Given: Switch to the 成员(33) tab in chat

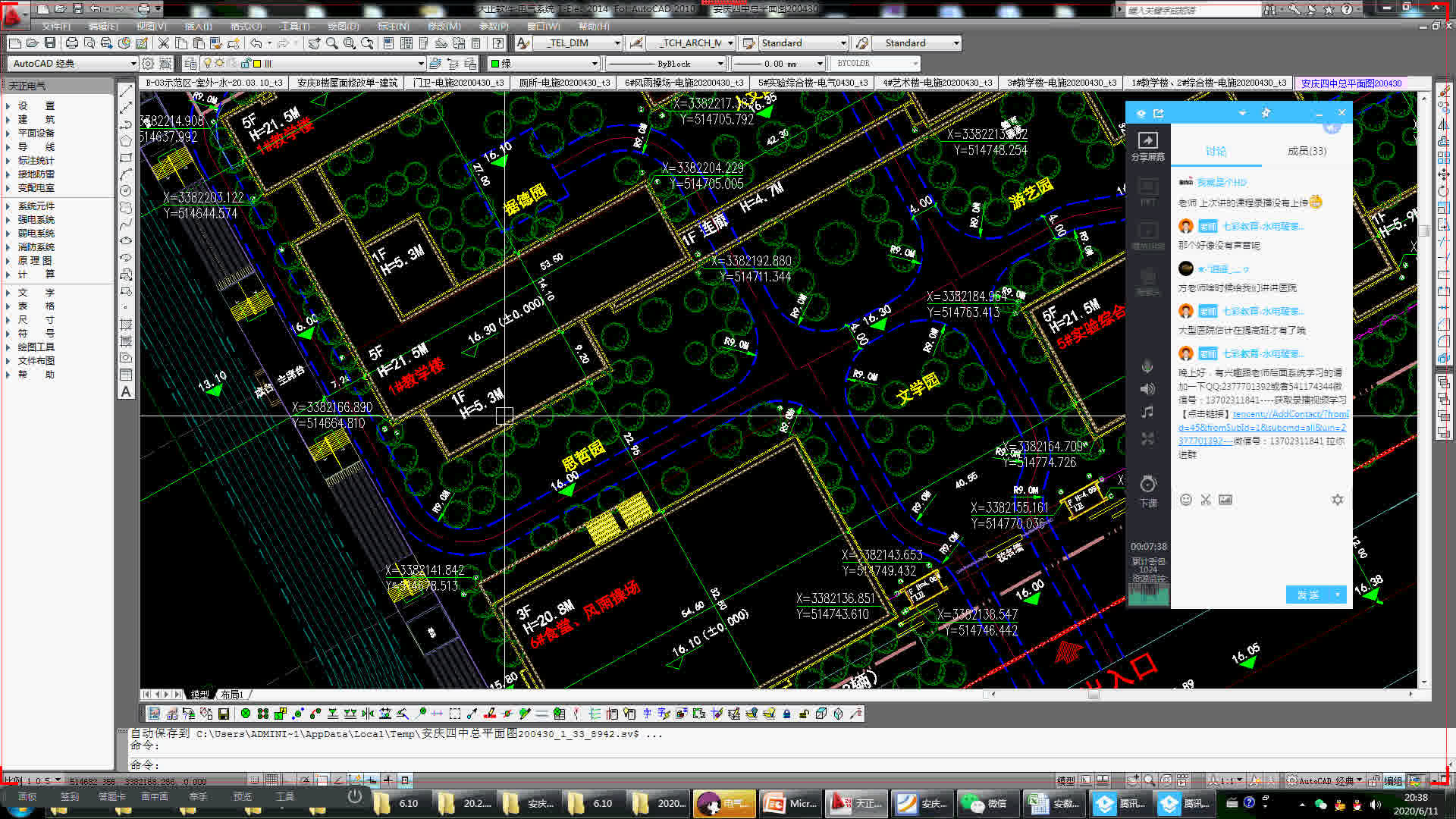Looking at the screenshot, I should (x=1307, y=151).
